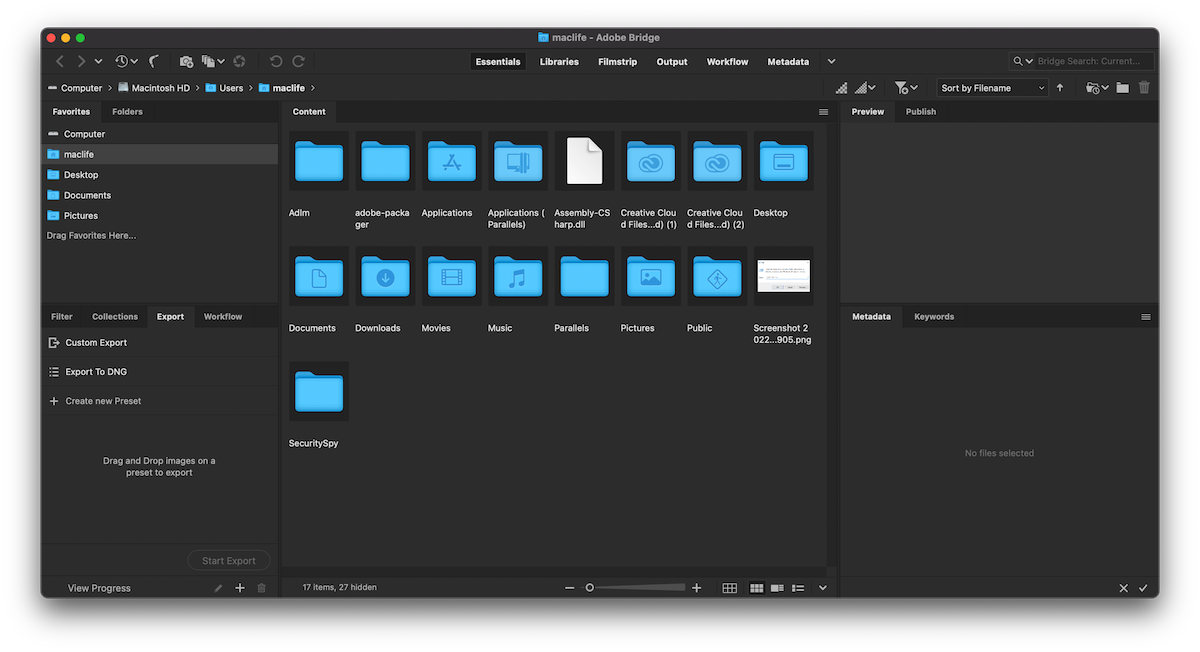Viewport: 1200px width, 652px height.
Task: Select the list view icon at the bottom
Action: click(x=799, y=587)
